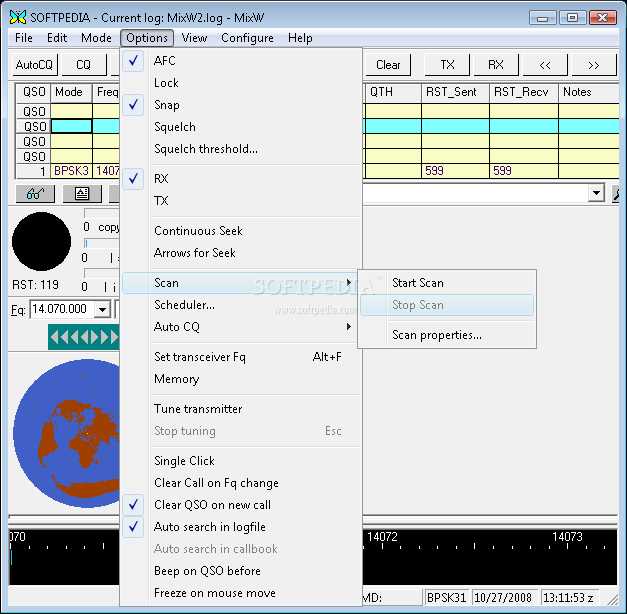627x614 pixels.
Task: Click the Notes column header
Action: pos(589,92)
